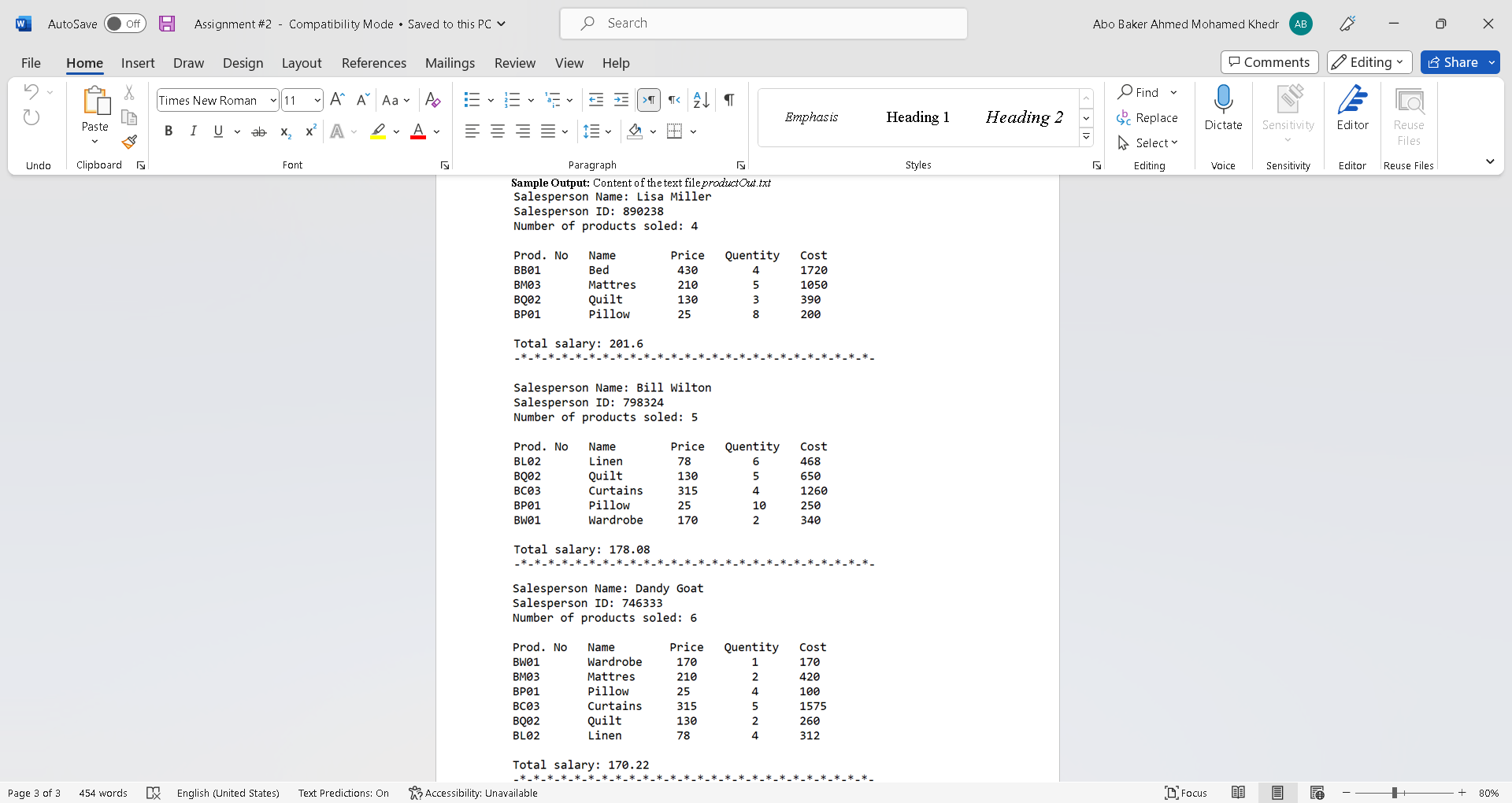This screenshot has width=1512, height=803.
Task: Decrease font size with shrink icon
Action: (x=362, y=100)
